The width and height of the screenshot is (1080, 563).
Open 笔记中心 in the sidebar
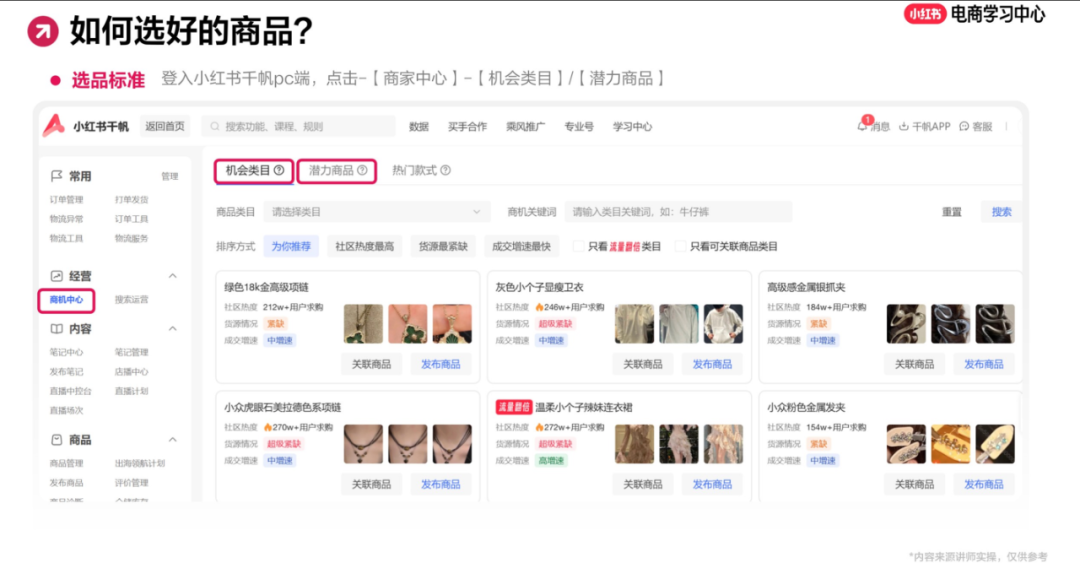pos(66,352)
